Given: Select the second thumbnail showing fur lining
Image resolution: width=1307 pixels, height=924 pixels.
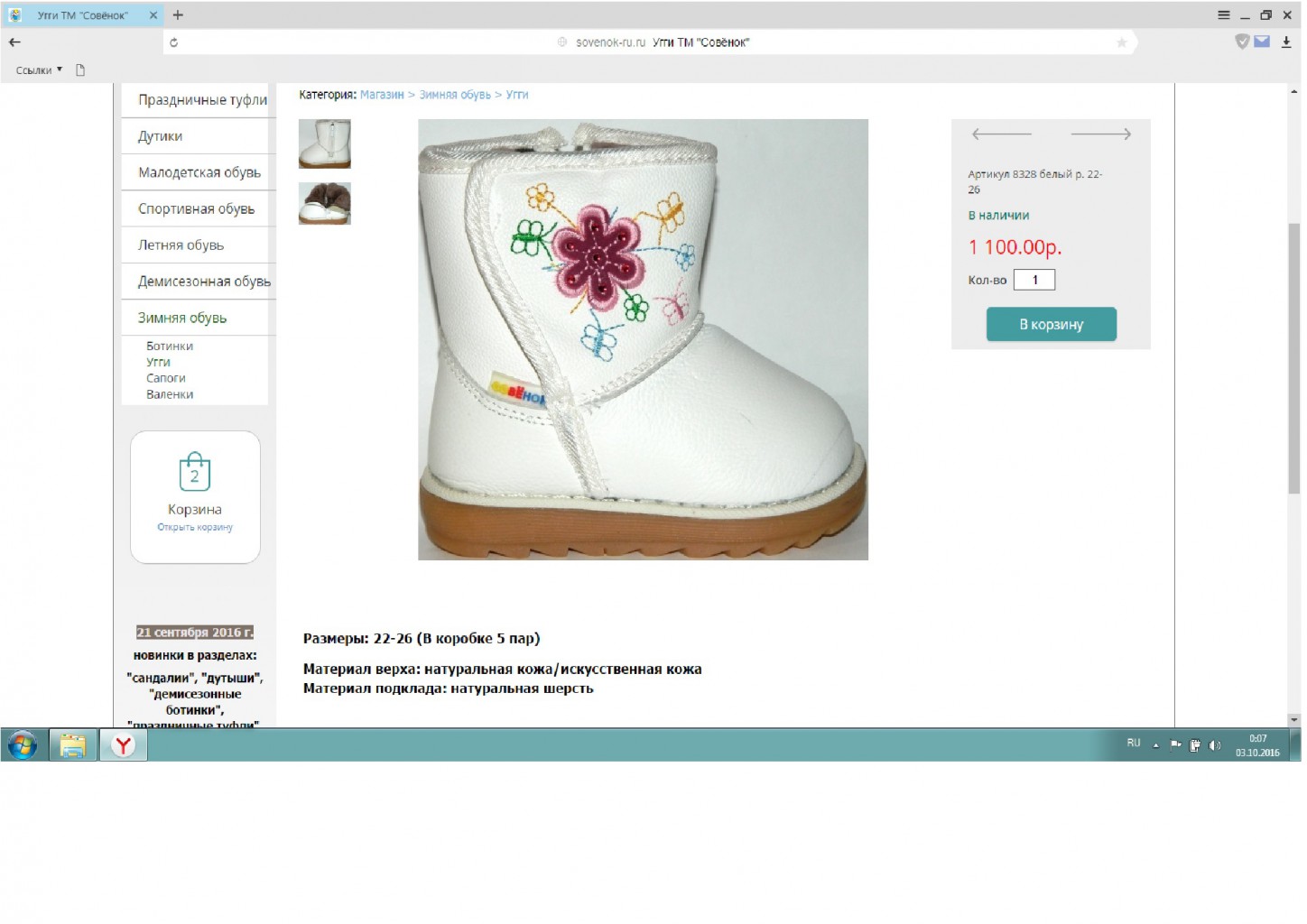Looking at the screenshot, I should coord(325,203).
